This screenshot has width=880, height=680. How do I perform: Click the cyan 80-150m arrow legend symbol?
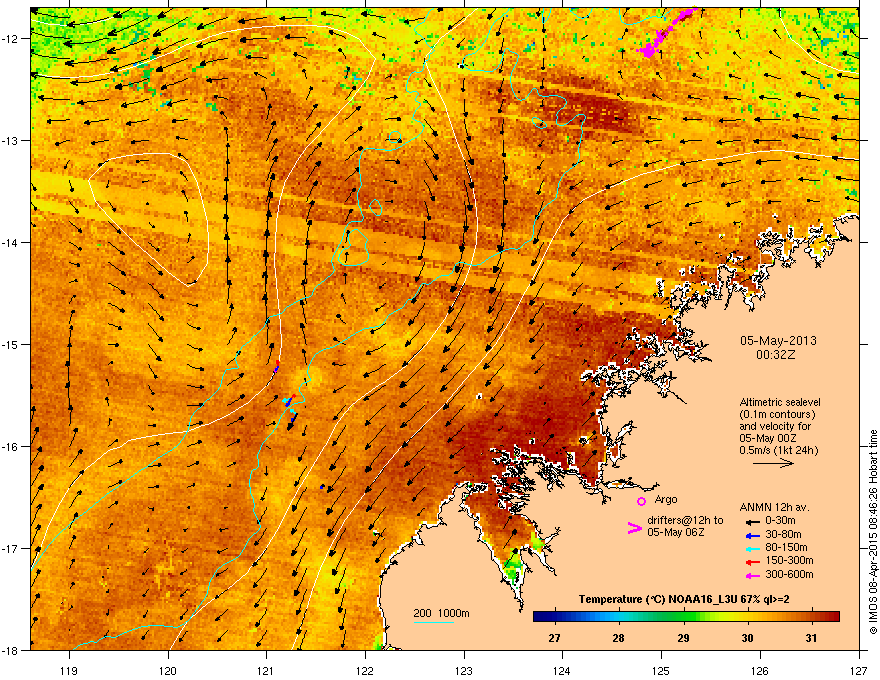click(752, 548)
